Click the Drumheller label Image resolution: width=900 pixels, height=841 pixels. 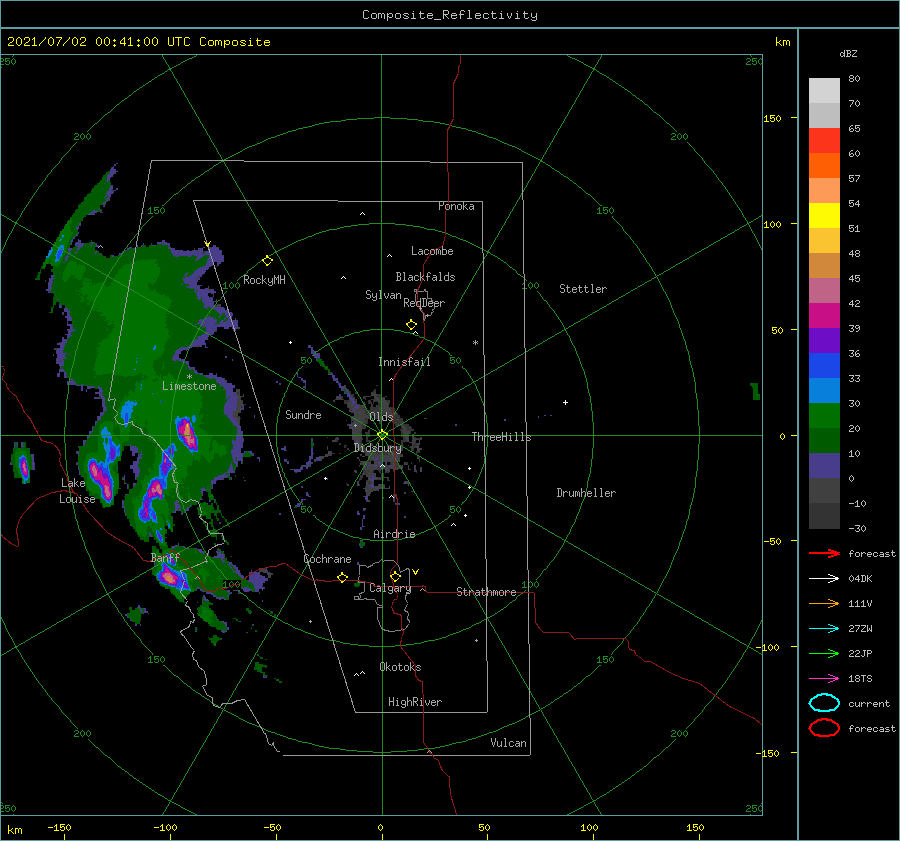pyautogui.click(x=585, y=493)
